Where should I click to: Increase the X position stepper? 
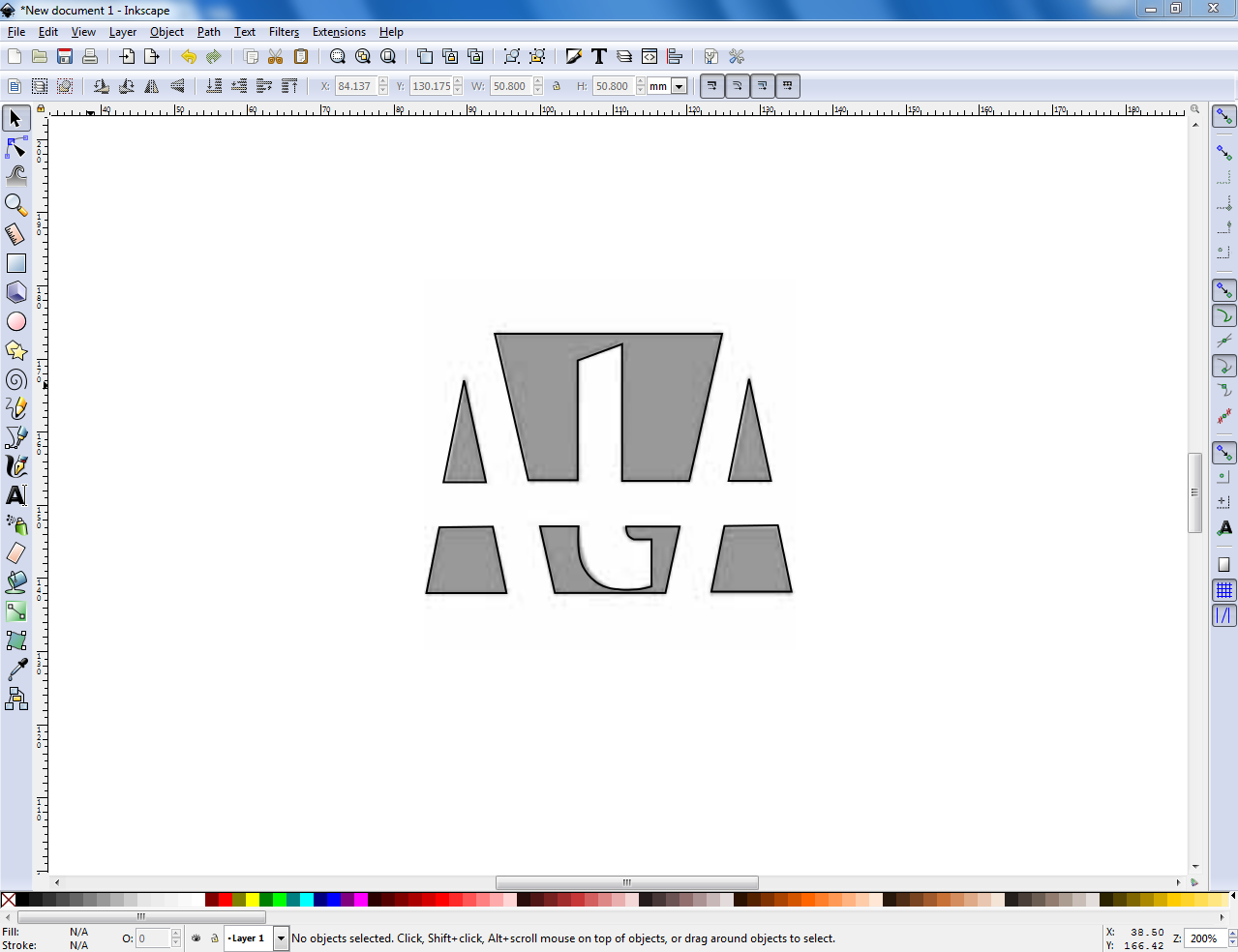[x=383, y=82]
